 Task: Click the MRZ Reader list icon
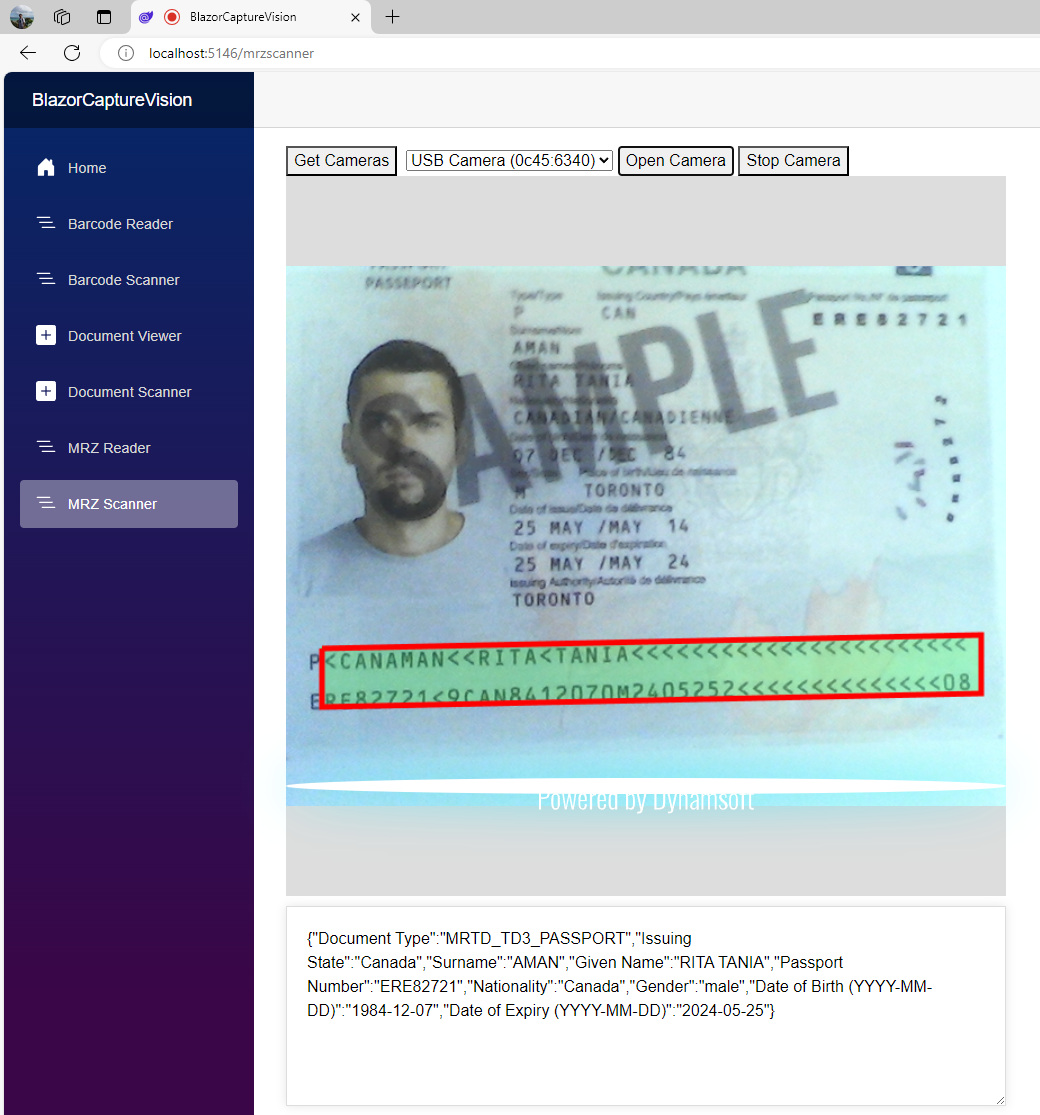coord(46,448)
